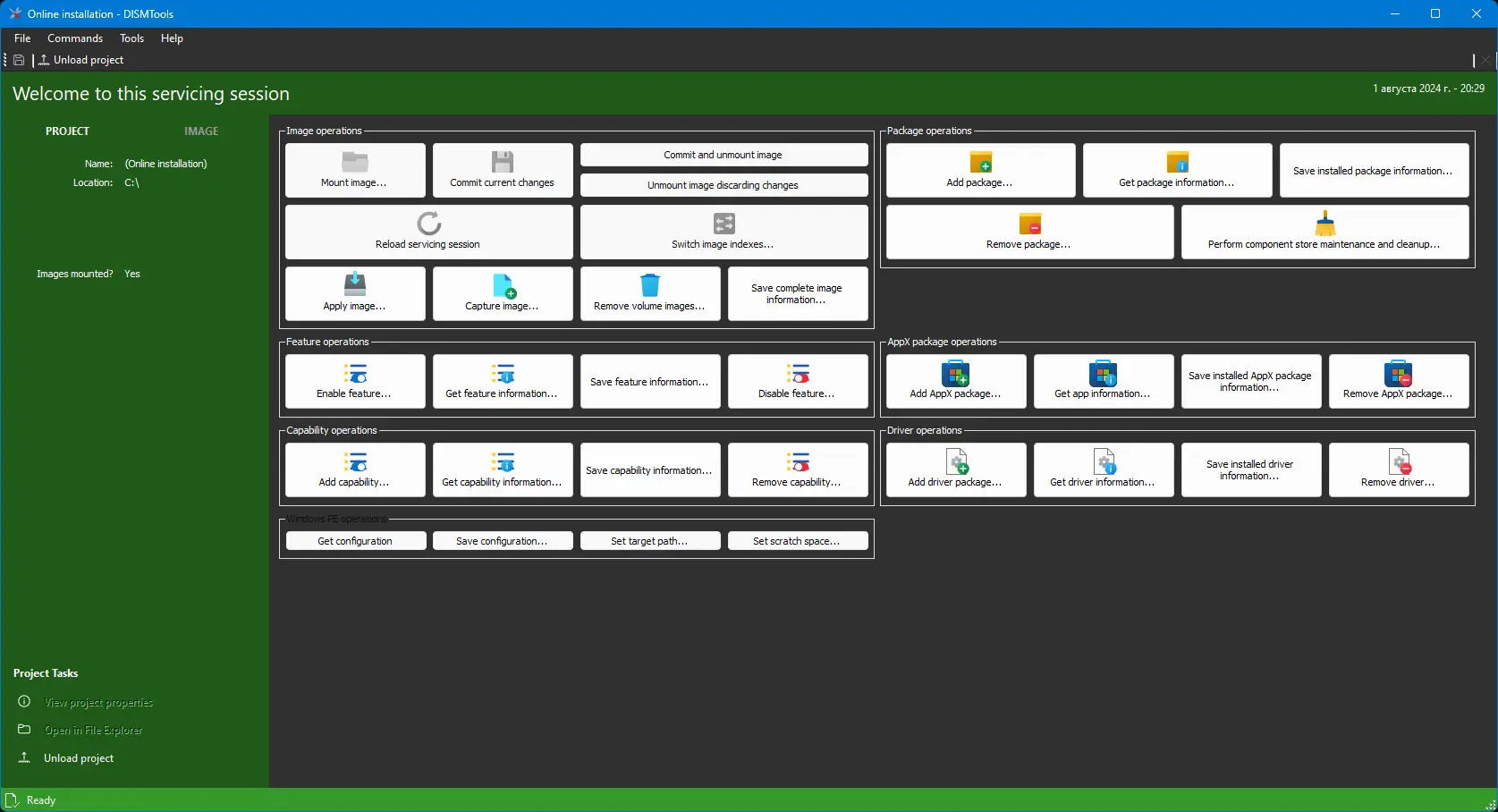Viewport: 1498px width, 812px height.
Task: Click the "Ready" status bar text
Action: click(41, 800)
